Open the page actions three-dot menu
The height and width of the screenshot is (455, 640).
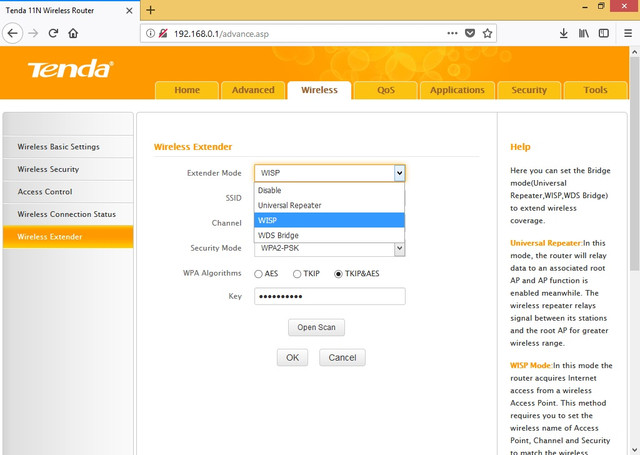point(452,33)
